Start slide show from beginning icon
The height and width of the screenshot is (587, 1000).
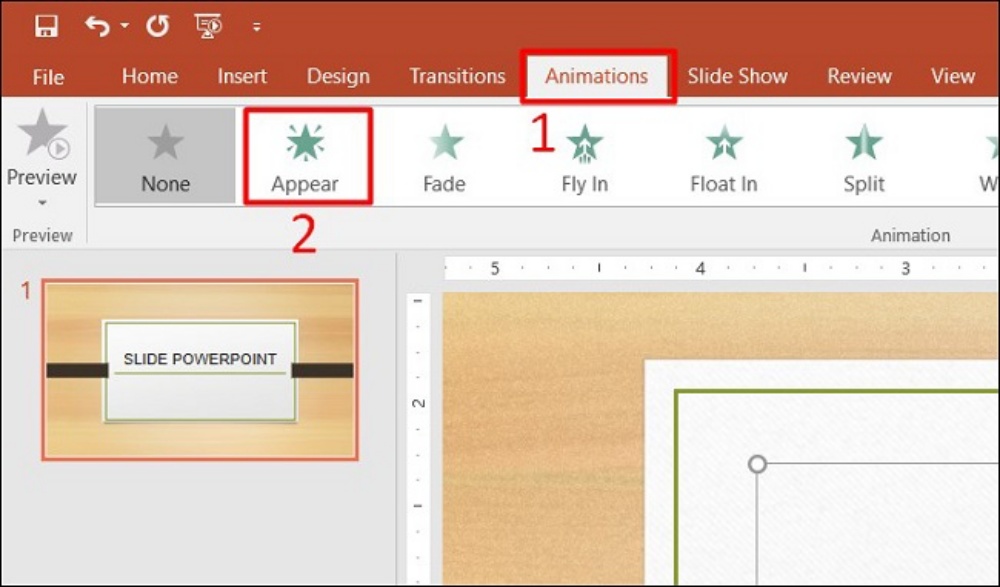(208, 26)
